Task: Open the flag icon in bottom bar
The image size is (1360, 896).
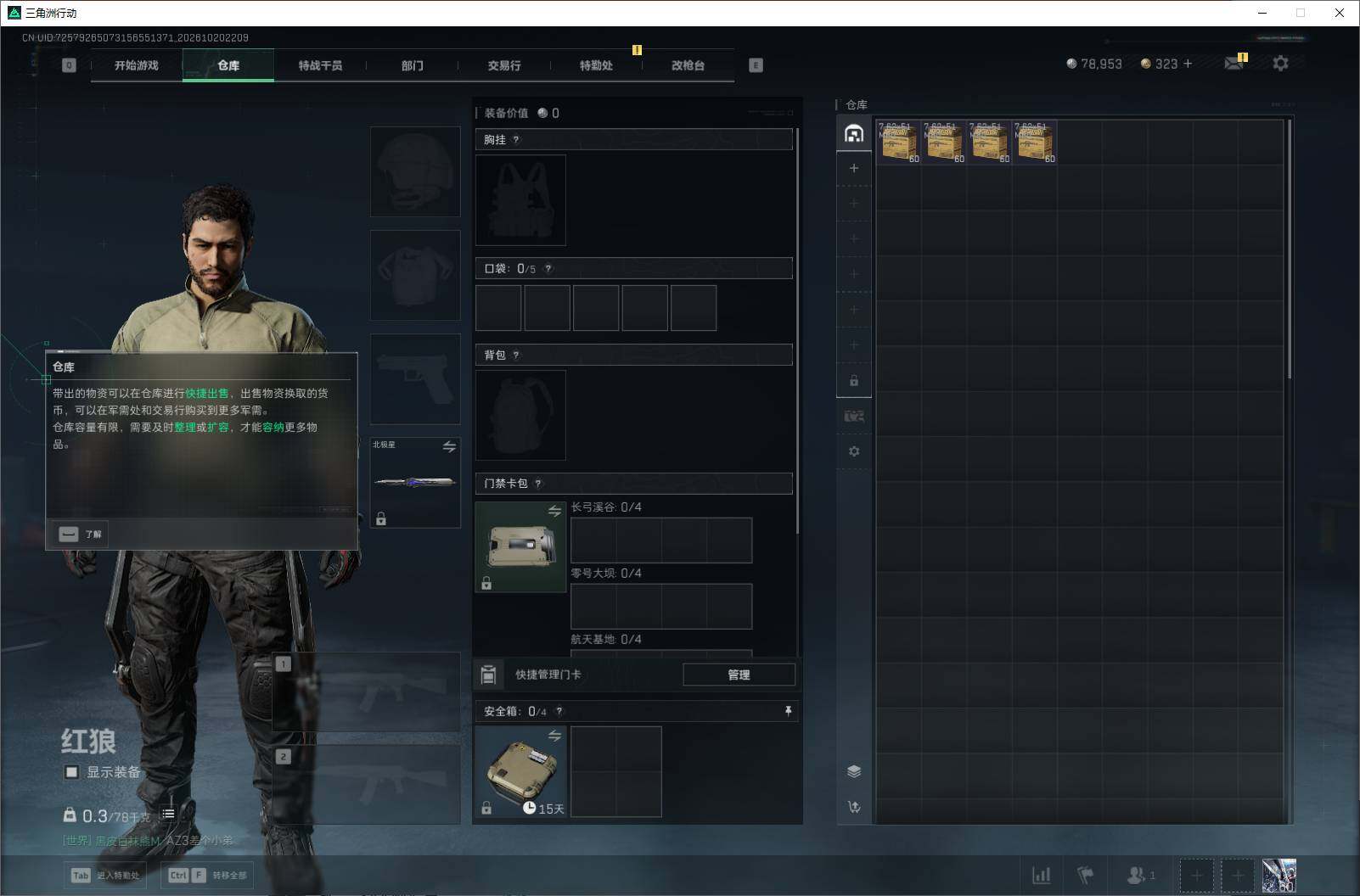Action: pyautogui.click(x=1085, y=875)
